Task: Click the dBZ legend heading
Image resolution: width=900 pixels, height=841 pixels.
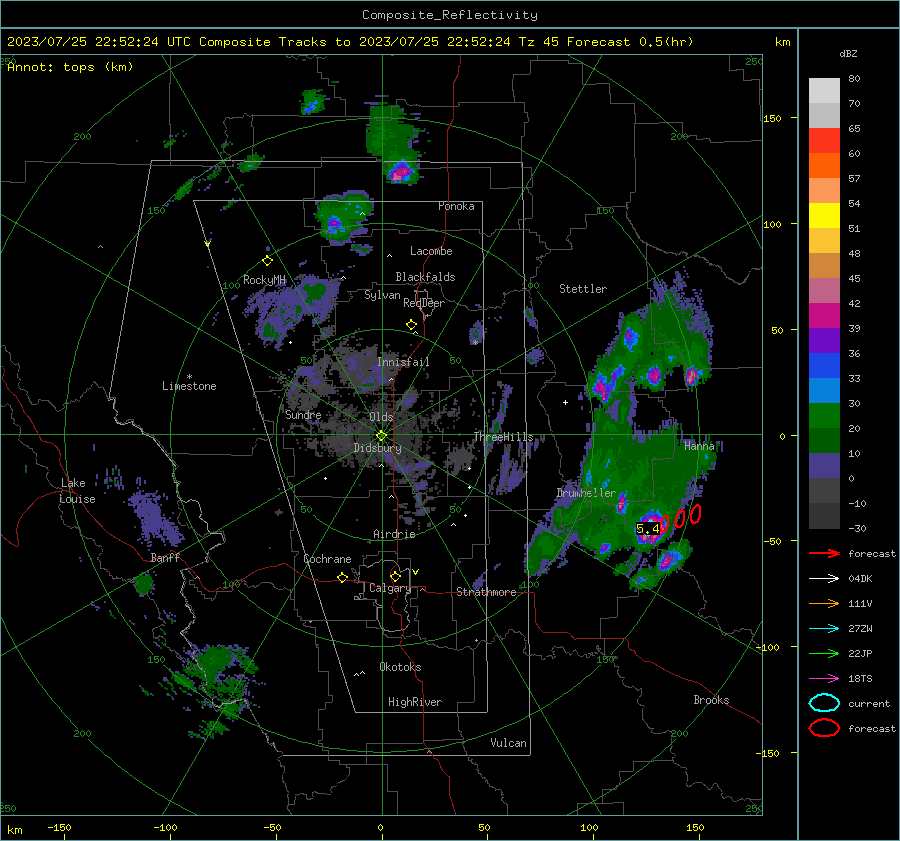Action: coord(848,54)
